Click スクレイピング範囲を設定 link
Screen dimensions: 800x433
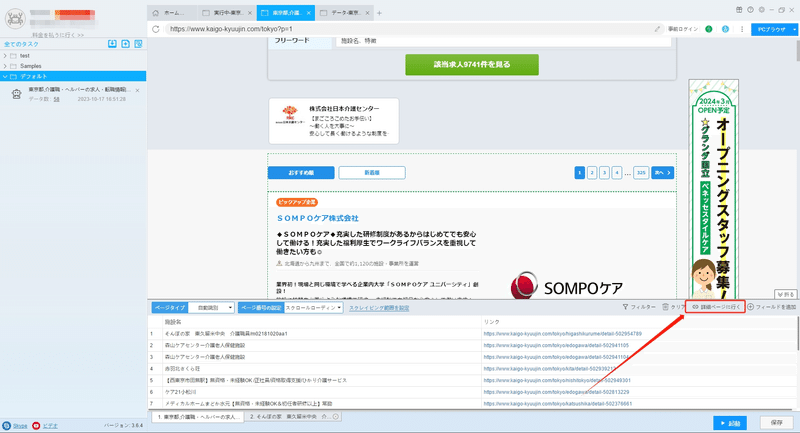[379, 308]
